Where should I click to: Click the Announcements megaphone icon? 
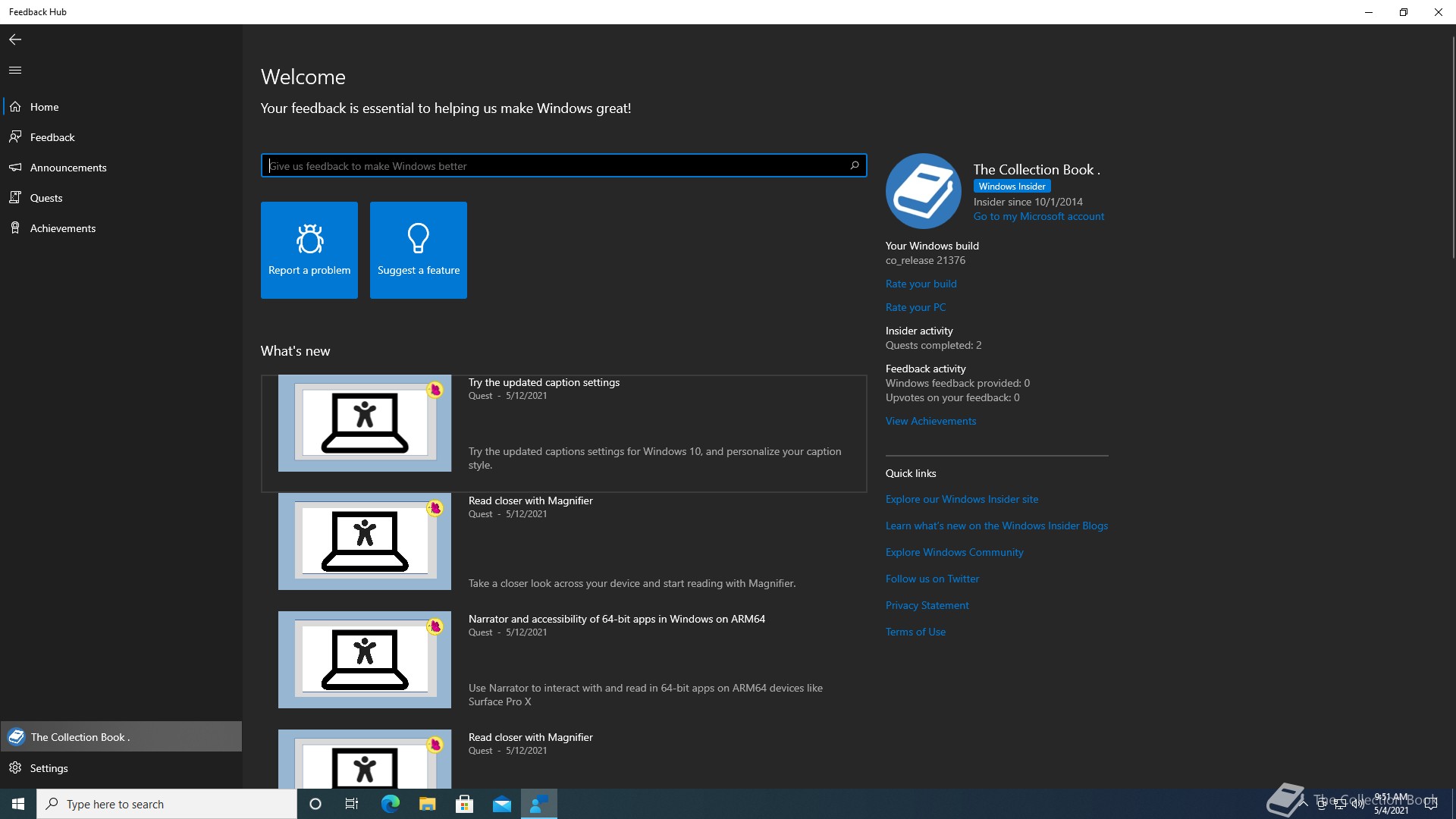click(15, 168)
